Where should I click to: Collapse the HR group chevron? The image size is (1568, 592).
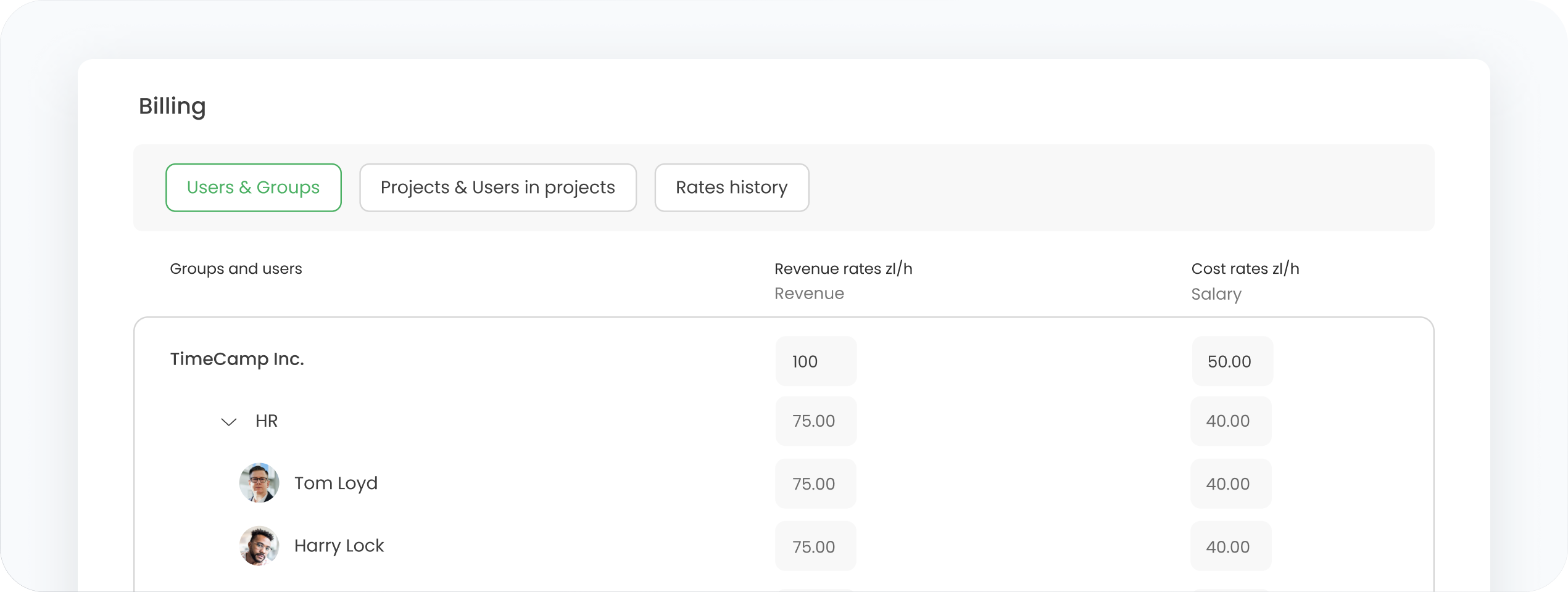pos(229,422)
